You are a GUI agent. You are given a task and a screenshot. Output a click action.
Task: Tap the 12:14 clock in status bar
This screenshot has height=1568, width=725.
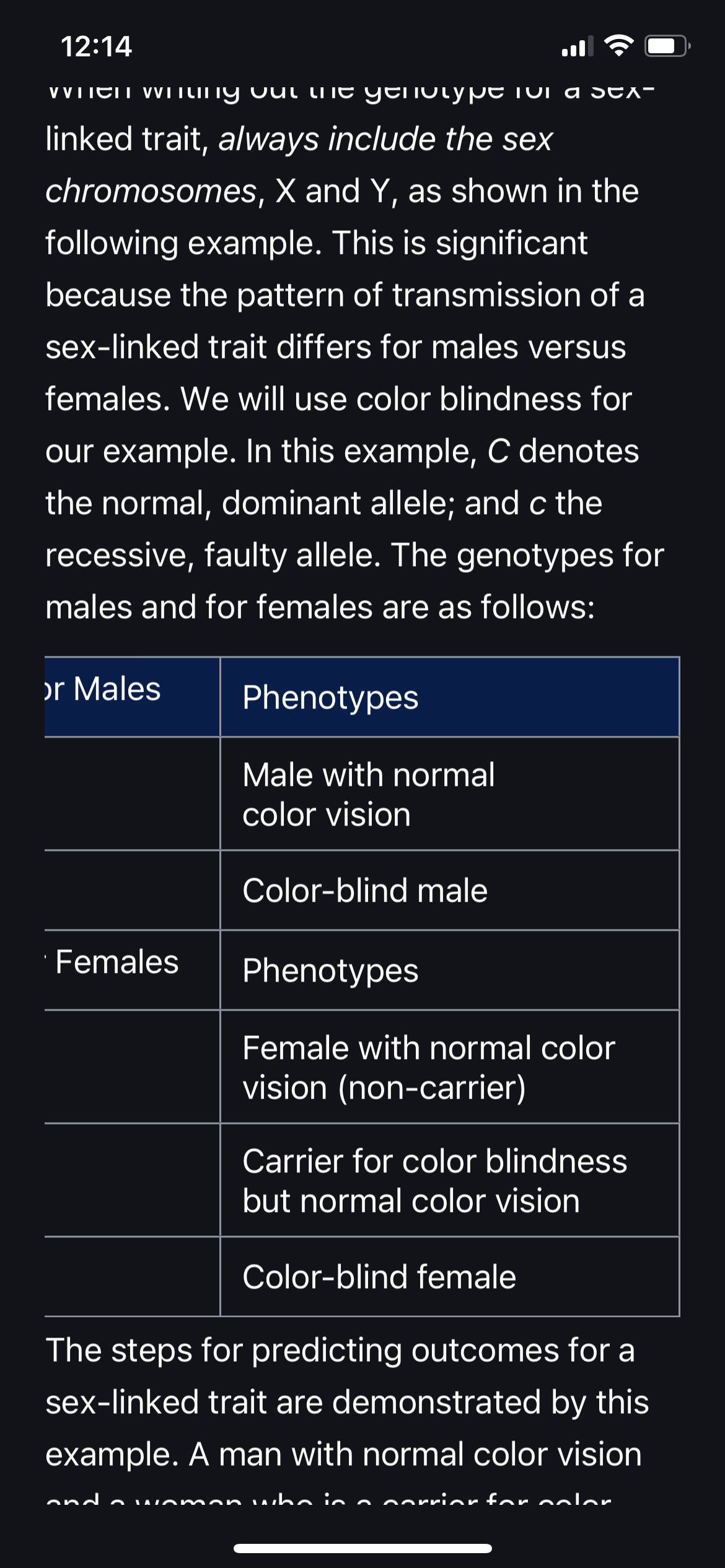tap(96, 46)
